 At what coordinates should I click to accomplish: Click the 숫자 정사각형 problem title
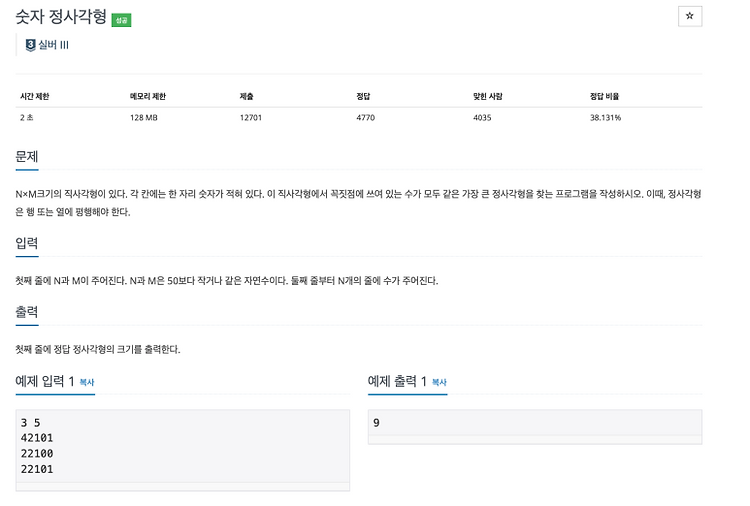(61, 17)
